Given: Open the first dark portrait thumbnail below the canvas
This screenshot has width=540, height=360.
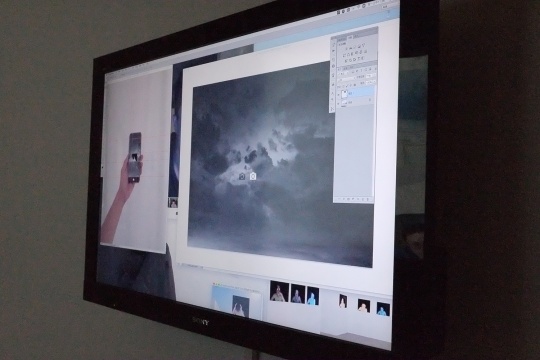Looking at the screenshot, I should (279, 291).
